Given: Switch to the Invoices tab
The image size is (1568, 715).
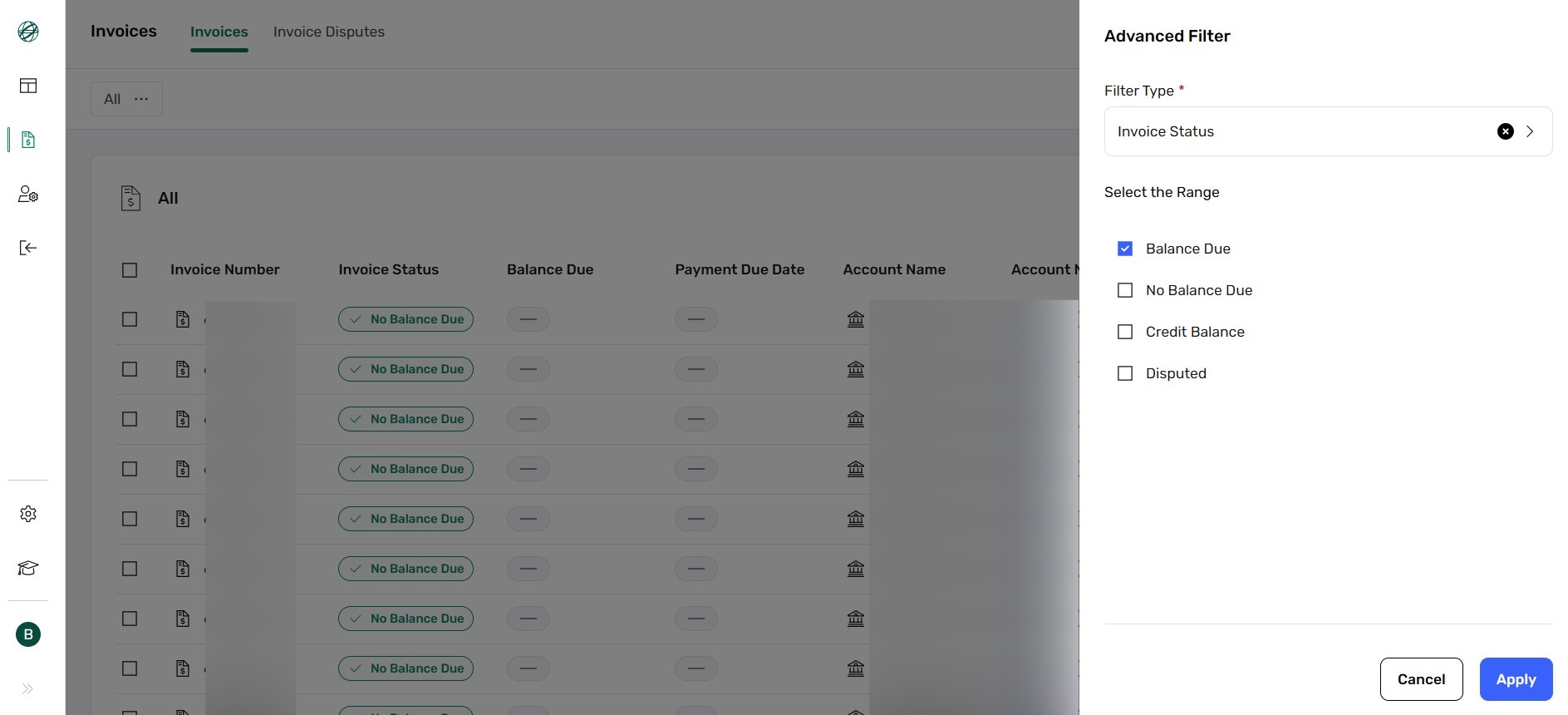Looking at the screenshot, I should click(219, 32).
